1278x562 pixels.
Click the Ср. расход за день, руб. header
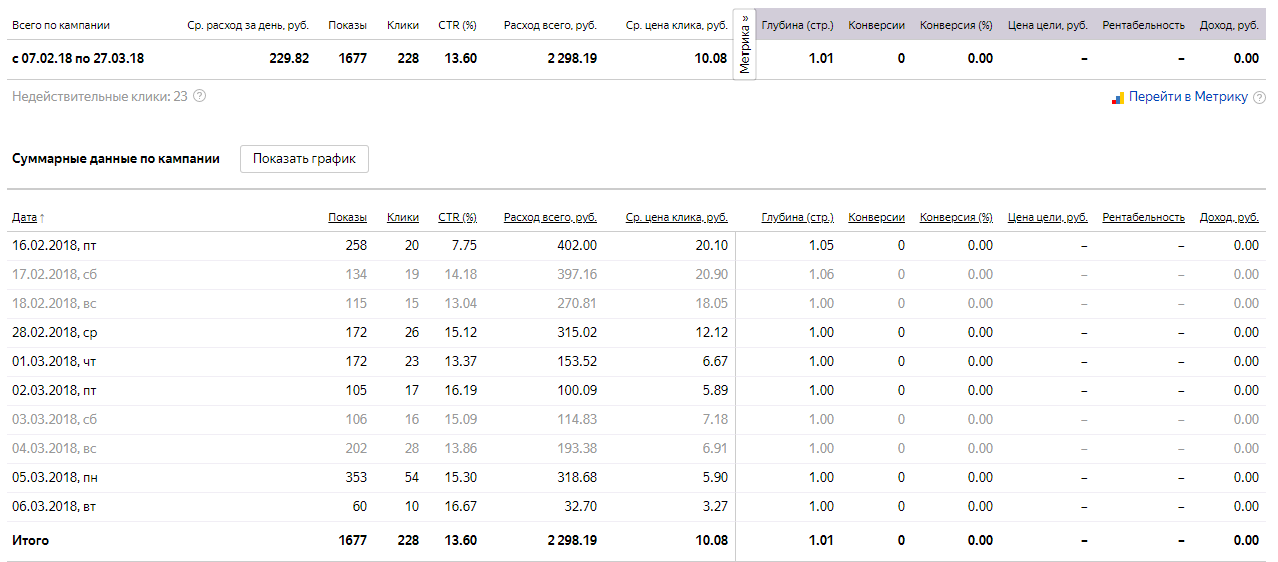pos(248,25)
